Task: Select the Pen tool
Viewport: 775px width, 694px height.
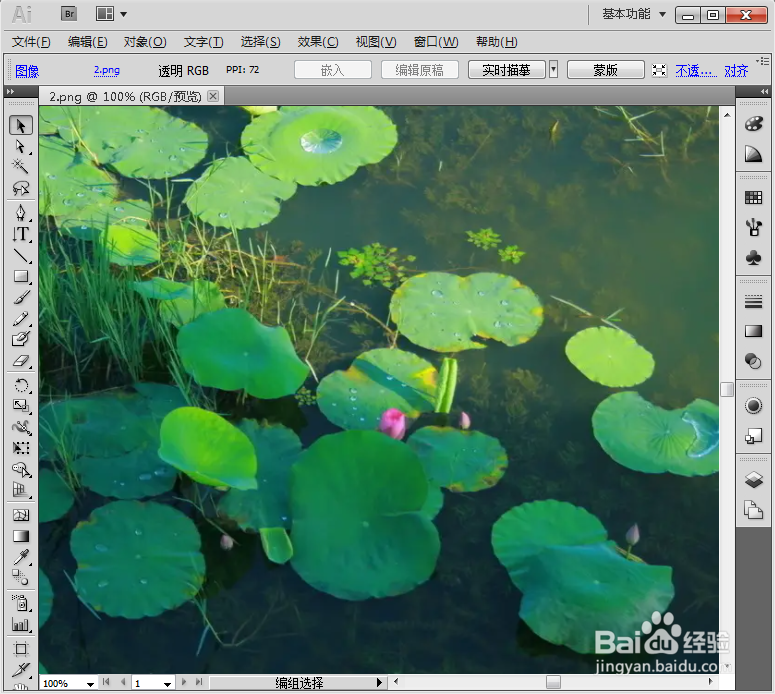Action: click(x=20, y=213)
